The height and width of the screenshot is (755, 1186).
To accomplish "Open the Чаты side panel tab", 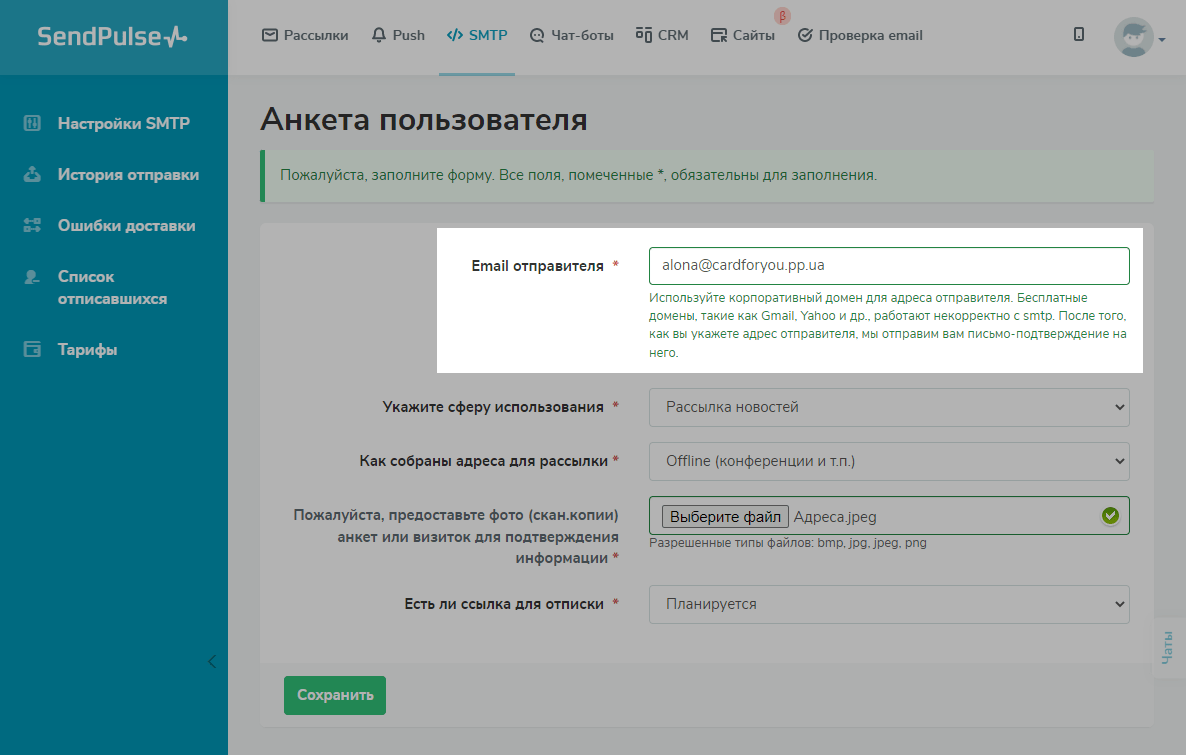I will (1168, 648).
